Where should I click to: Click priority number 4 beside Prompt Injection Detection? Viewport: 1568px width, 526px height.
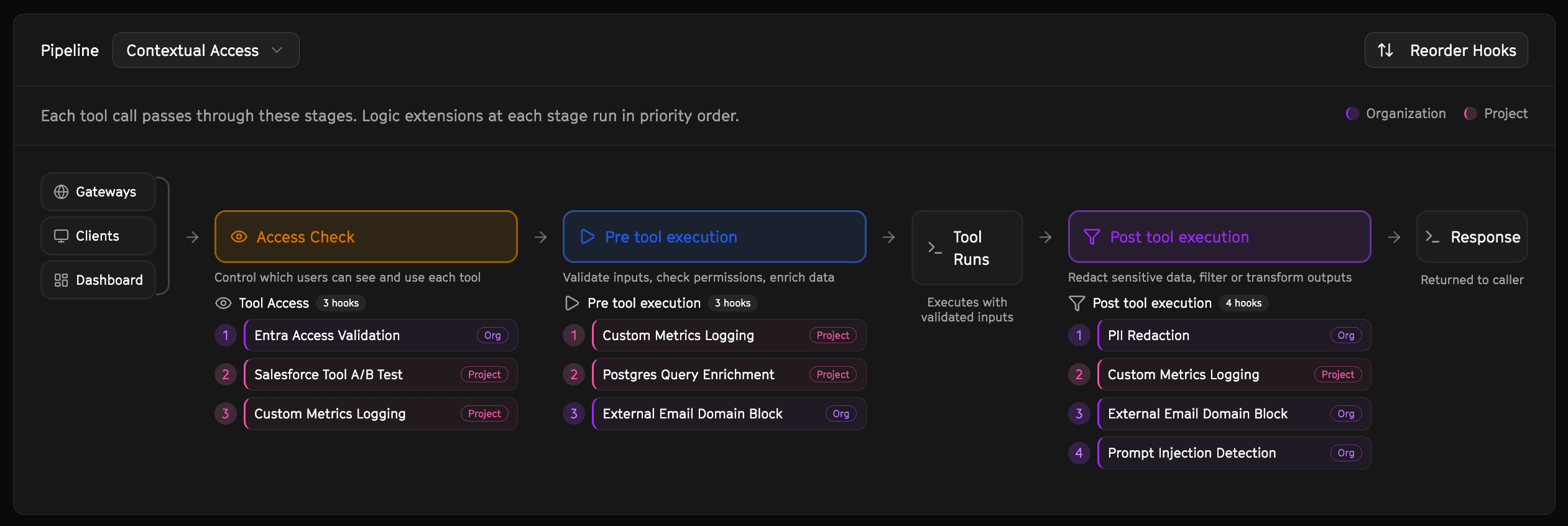pos(1079,453)
